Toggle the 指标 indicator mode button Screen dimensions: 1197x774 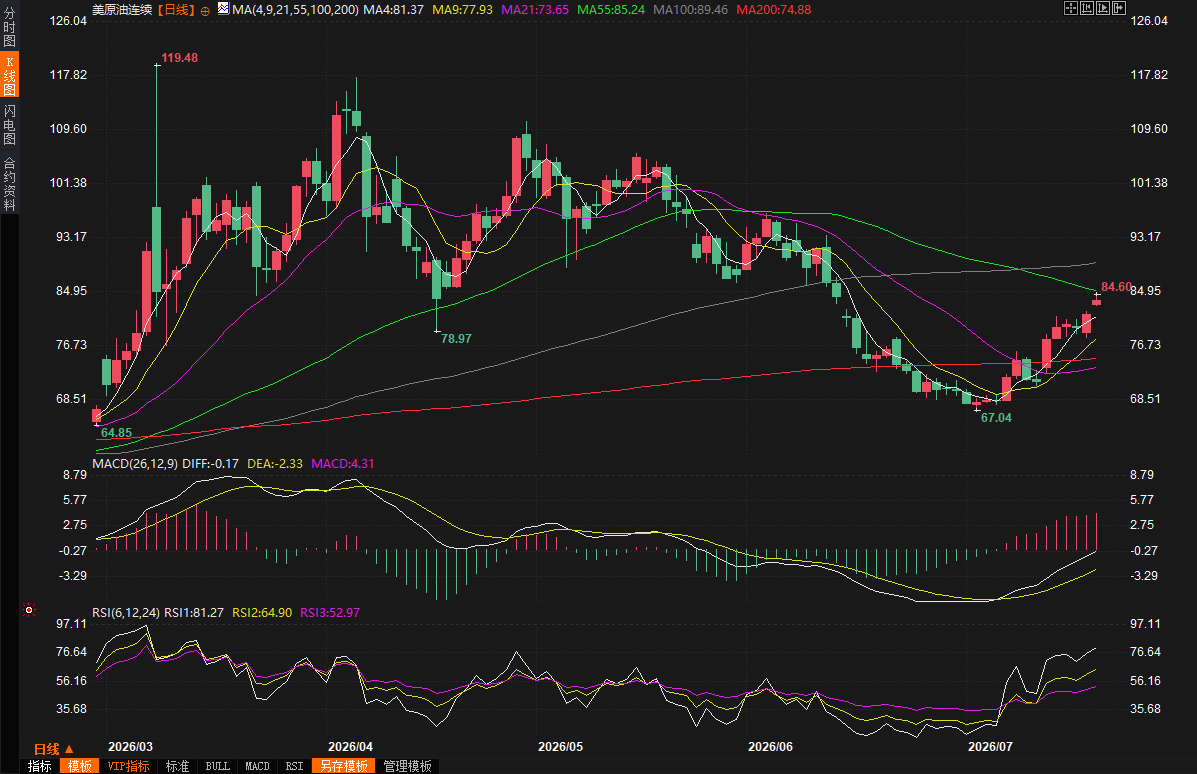40,766
